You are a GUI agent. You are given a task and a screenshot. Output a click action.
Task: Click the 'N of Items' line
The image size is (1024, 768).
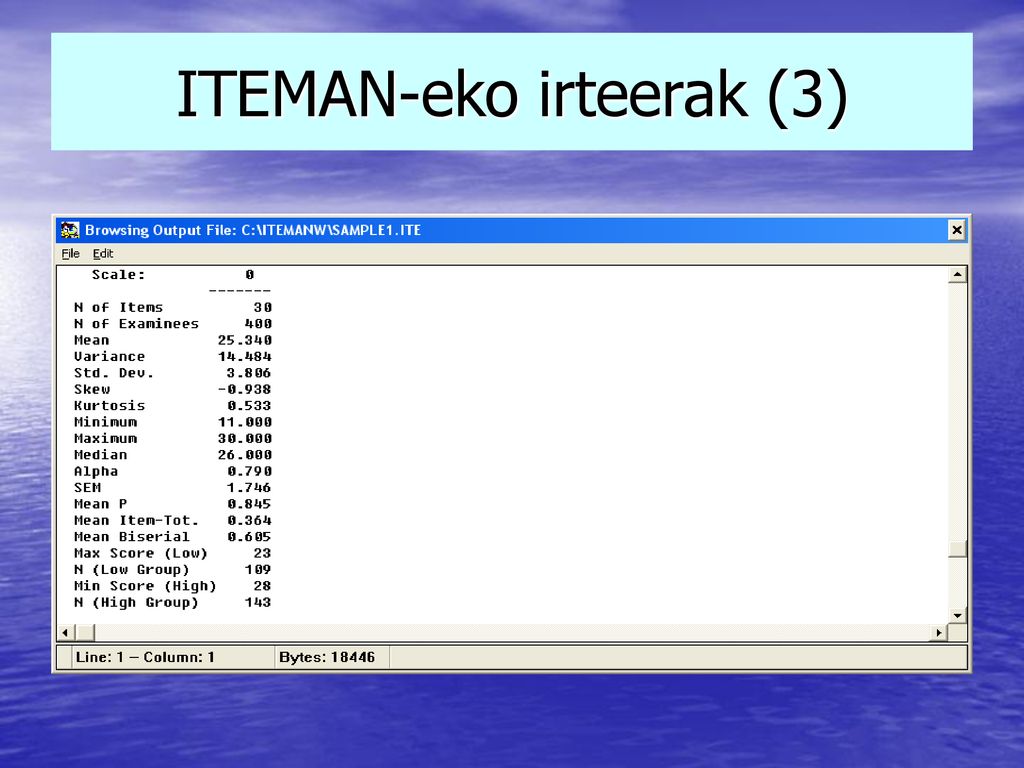(x=173, y=308)
